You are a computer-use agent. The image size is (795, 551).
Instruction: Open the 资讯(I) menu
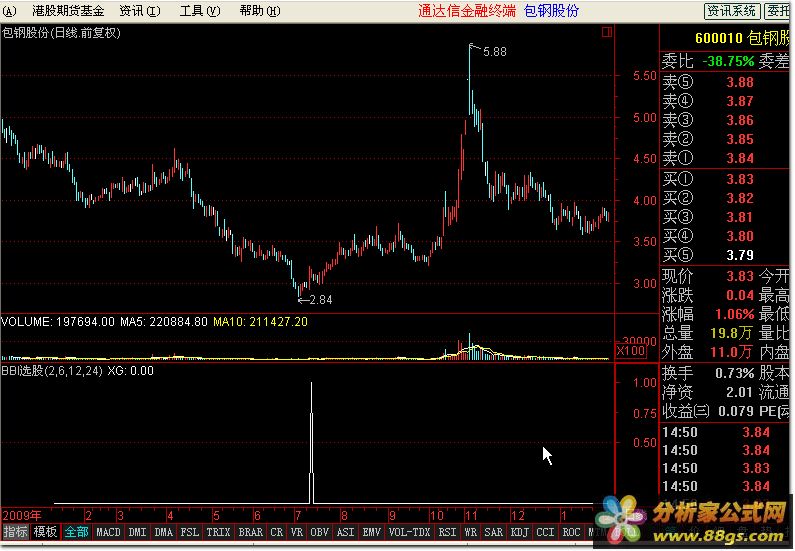pyautogui.click(x=140, y=11)
